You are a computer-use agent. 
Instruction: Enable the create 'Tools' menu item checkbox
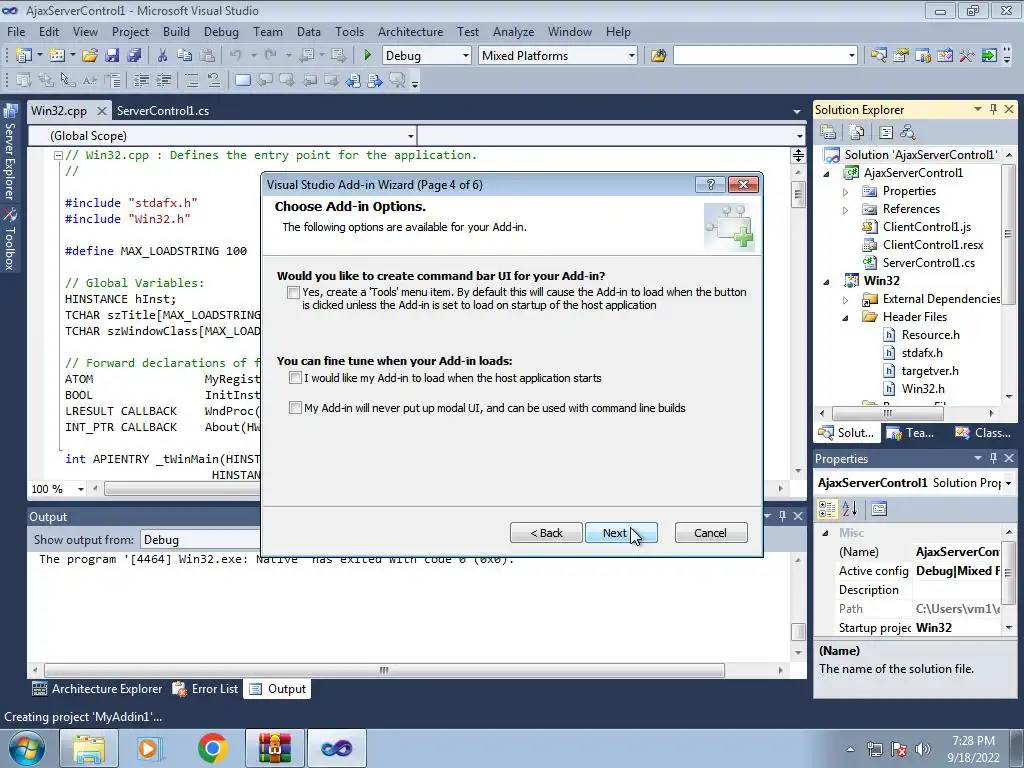click(x=294, y=293)
